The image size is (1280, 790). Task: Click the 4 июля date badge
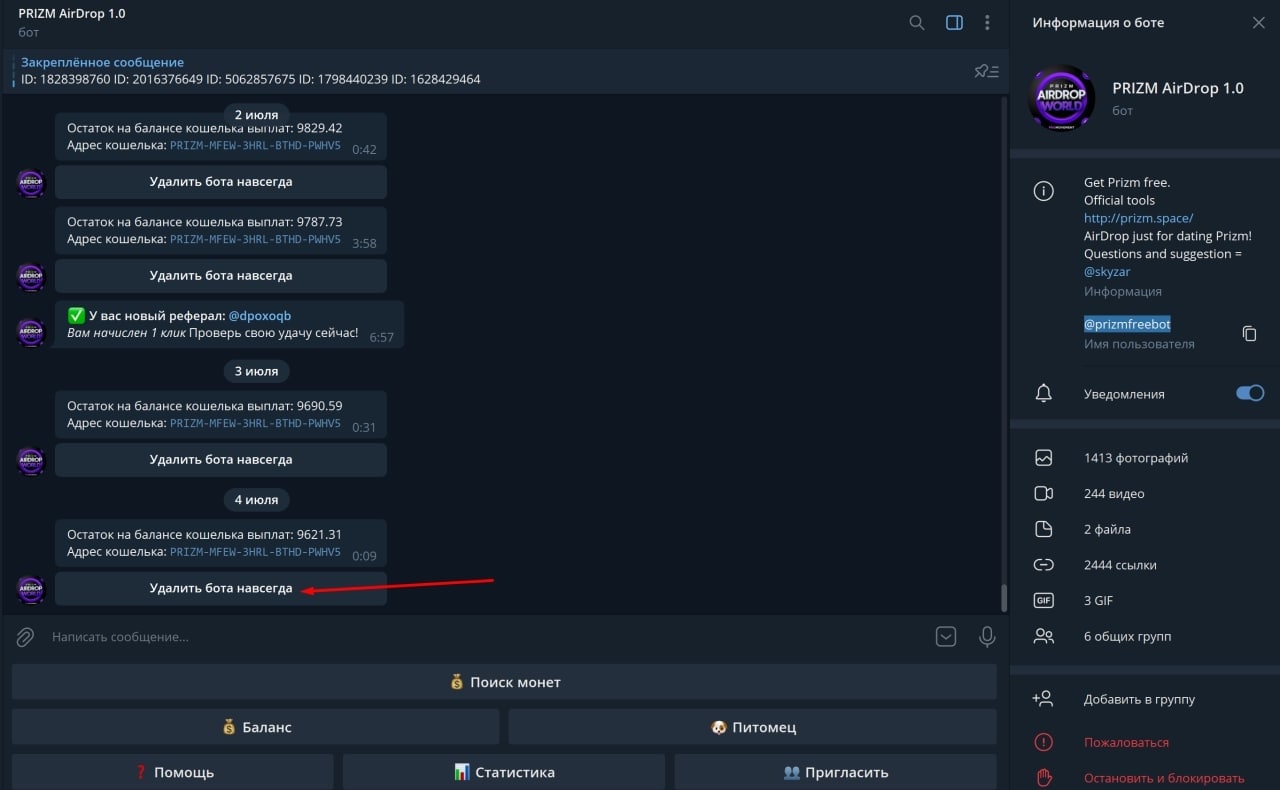257,499
